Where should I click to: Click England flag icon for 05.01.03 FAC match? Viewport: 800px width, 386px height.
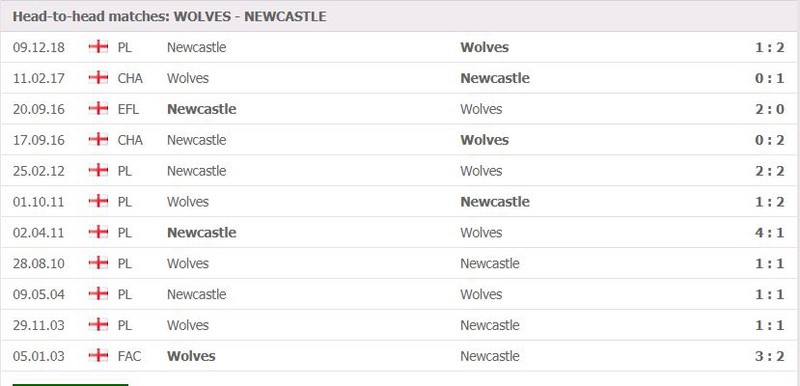click(98, 355)
